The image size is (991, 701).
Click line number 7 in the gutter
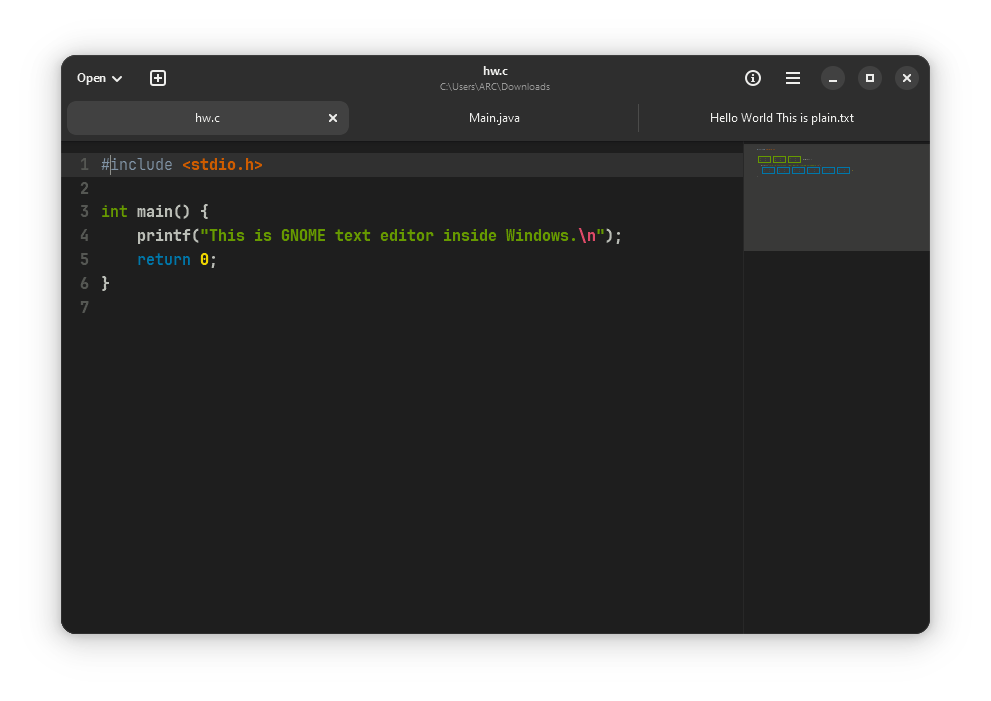coord(84,308)
